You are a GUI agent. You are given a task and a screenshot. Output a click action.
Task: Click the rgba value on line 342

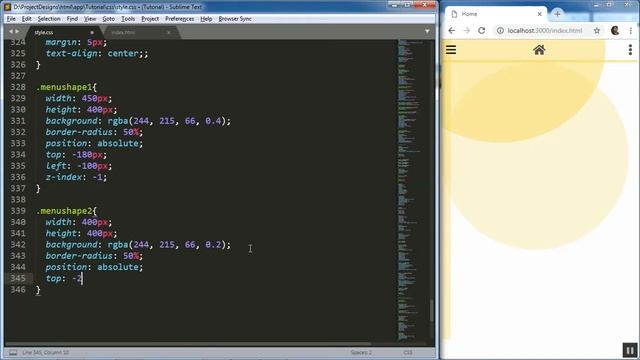tap(169, 244)
